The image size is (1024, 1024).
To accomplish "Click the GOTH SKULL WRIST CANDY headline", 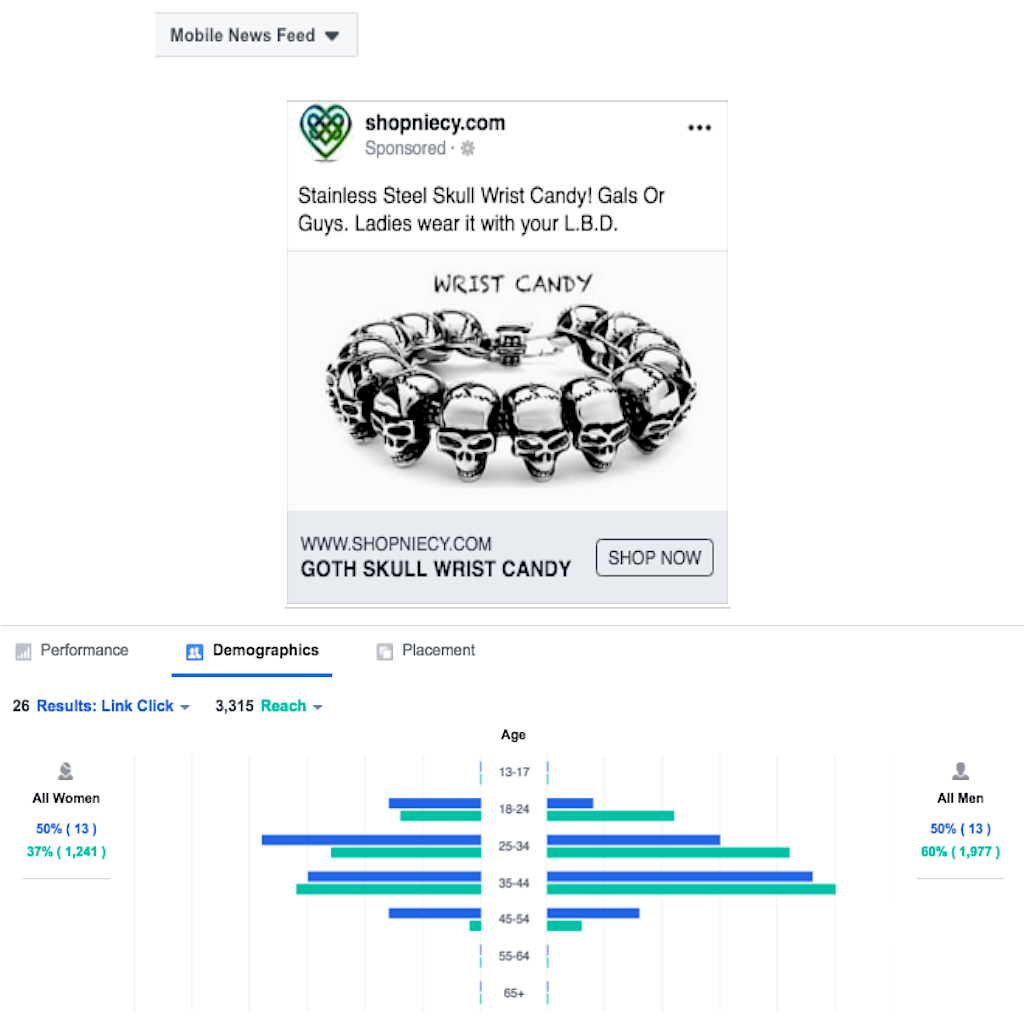I will pyautogui.click(x=435, y=569).
